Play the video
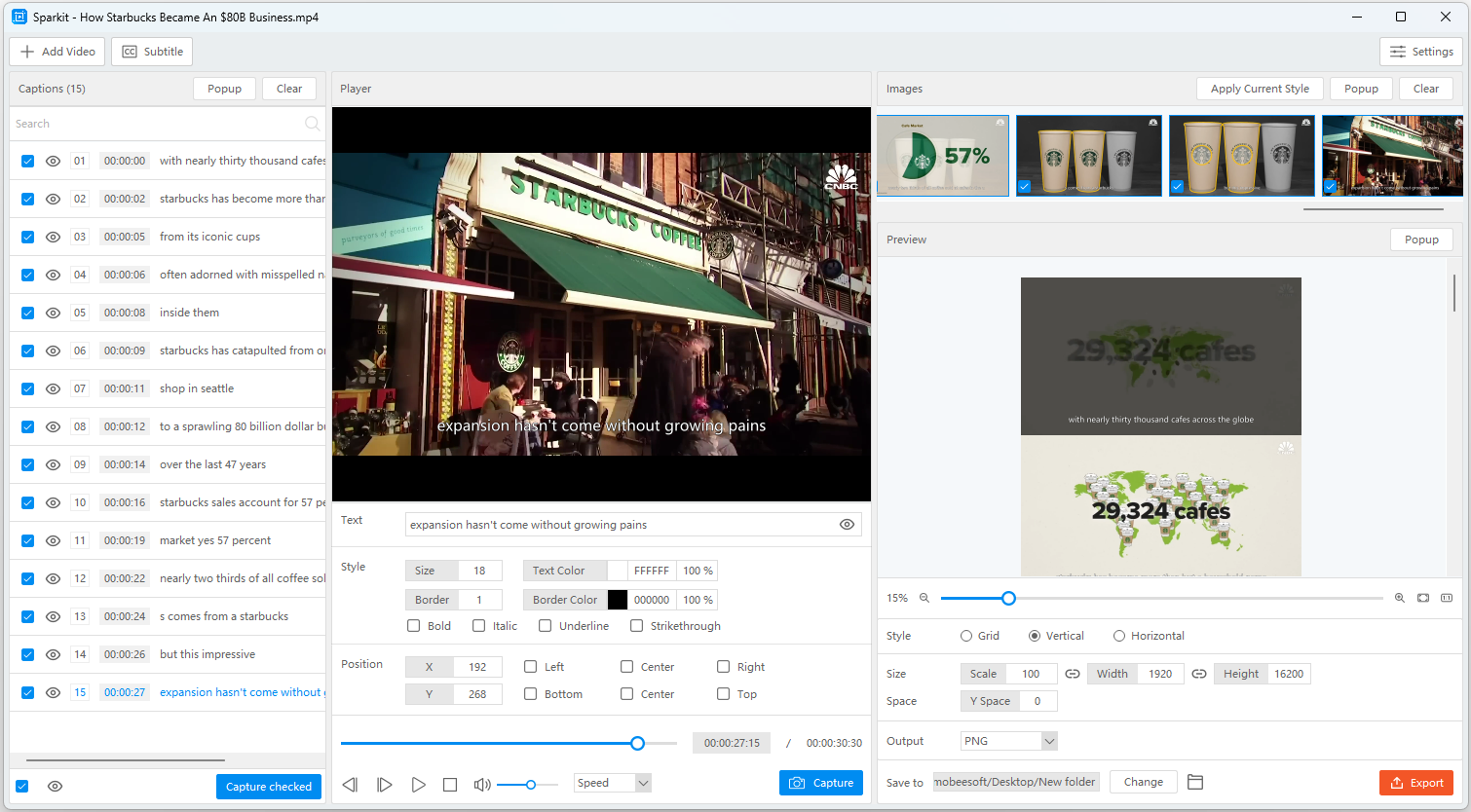 coord(418,784)
